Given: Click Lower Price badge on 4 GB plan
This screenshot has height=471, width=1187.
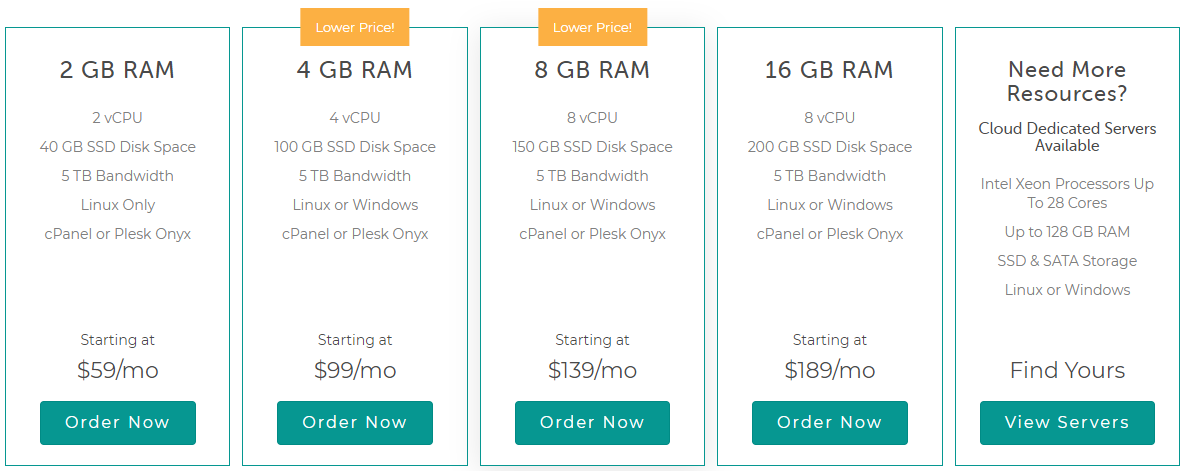Looking at the screenshot, I should point(355,28).
